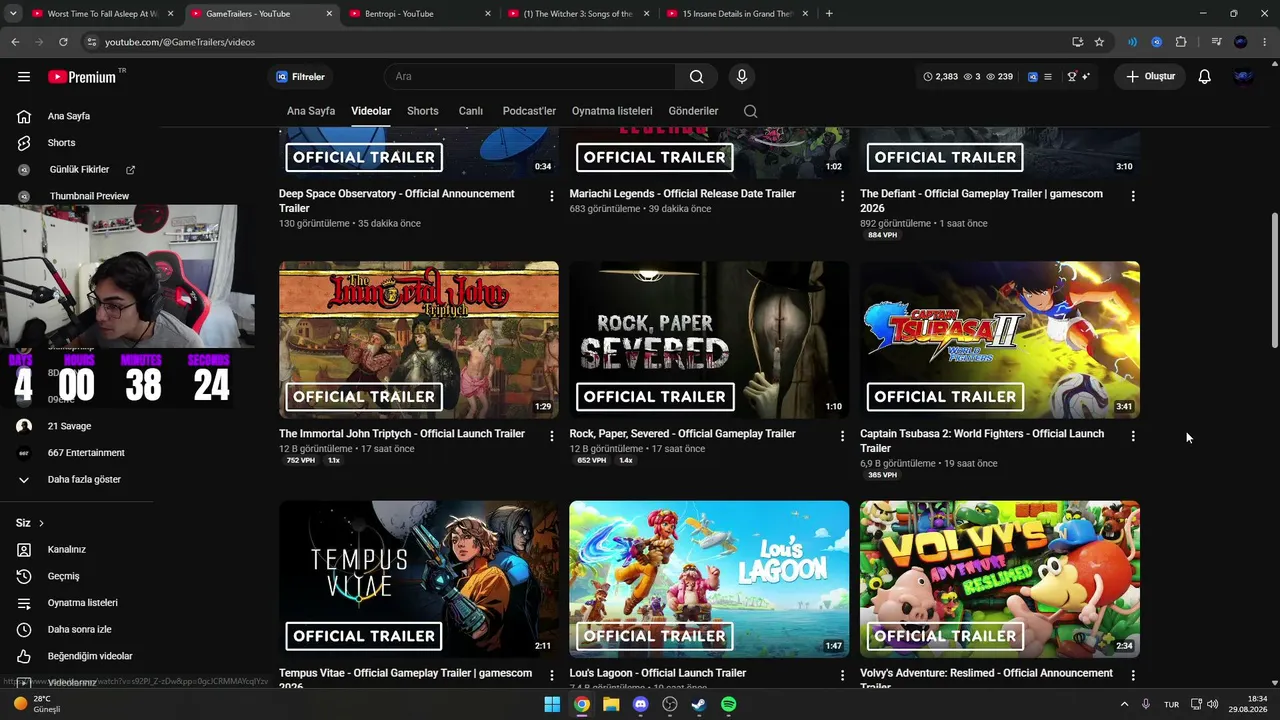This screenshot has height=720, width=1280.
Task: Search within the GameTrailers channel
Action: pyautogui.click(x=750, y=111)
